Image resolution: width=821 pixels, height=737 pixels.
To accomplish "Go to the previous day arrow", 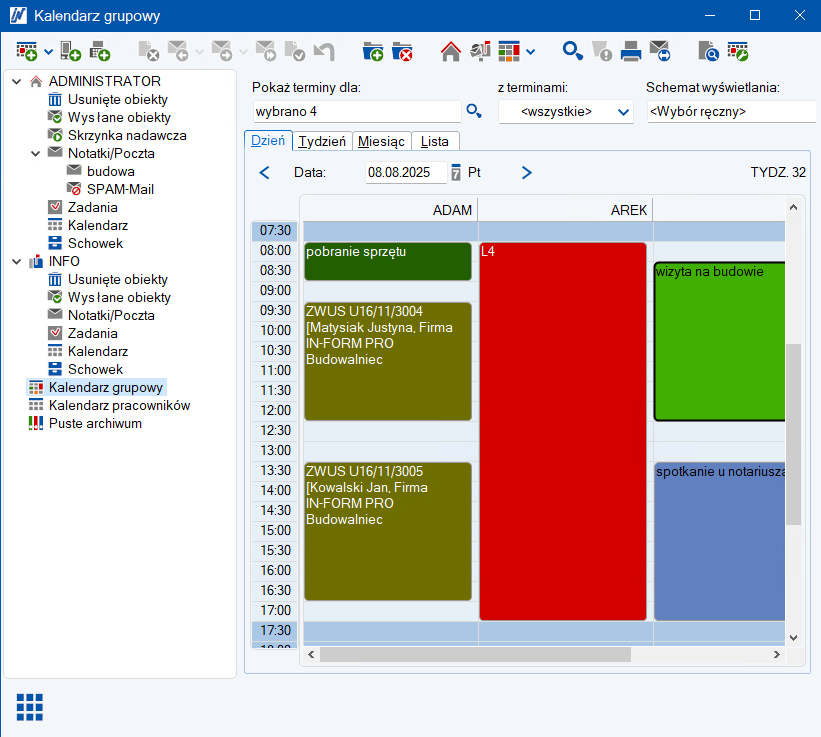I will (x=264, y=173).
